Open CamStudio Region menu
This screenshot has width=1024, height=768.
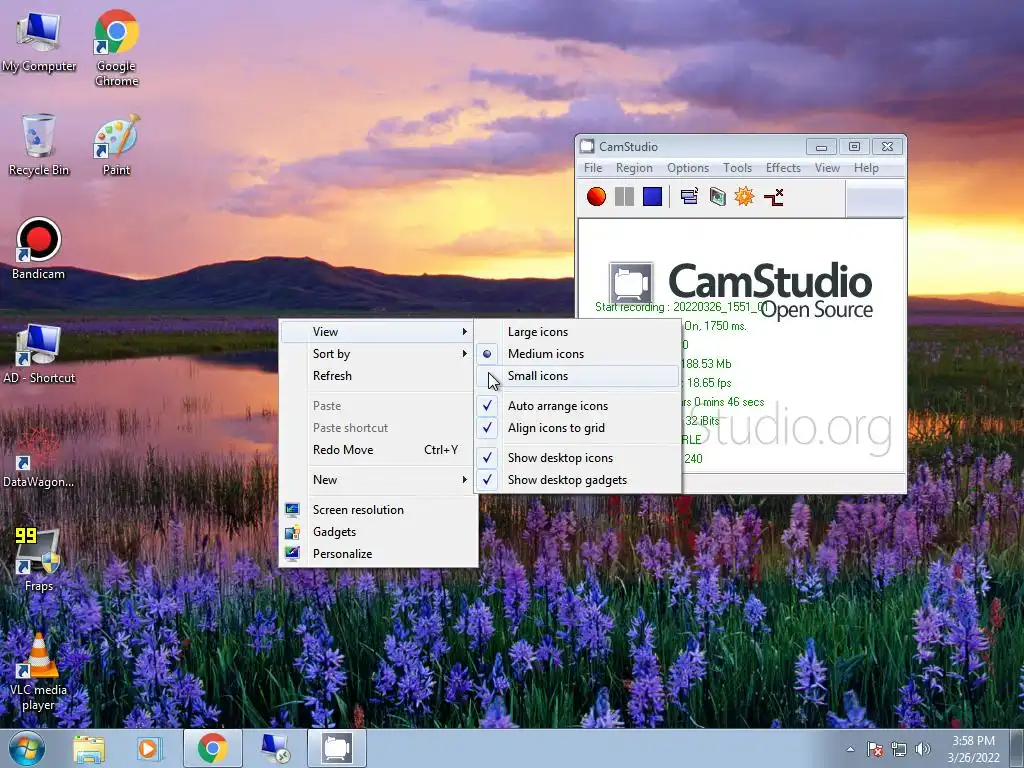pyautogui.click(x=634, y=168)
